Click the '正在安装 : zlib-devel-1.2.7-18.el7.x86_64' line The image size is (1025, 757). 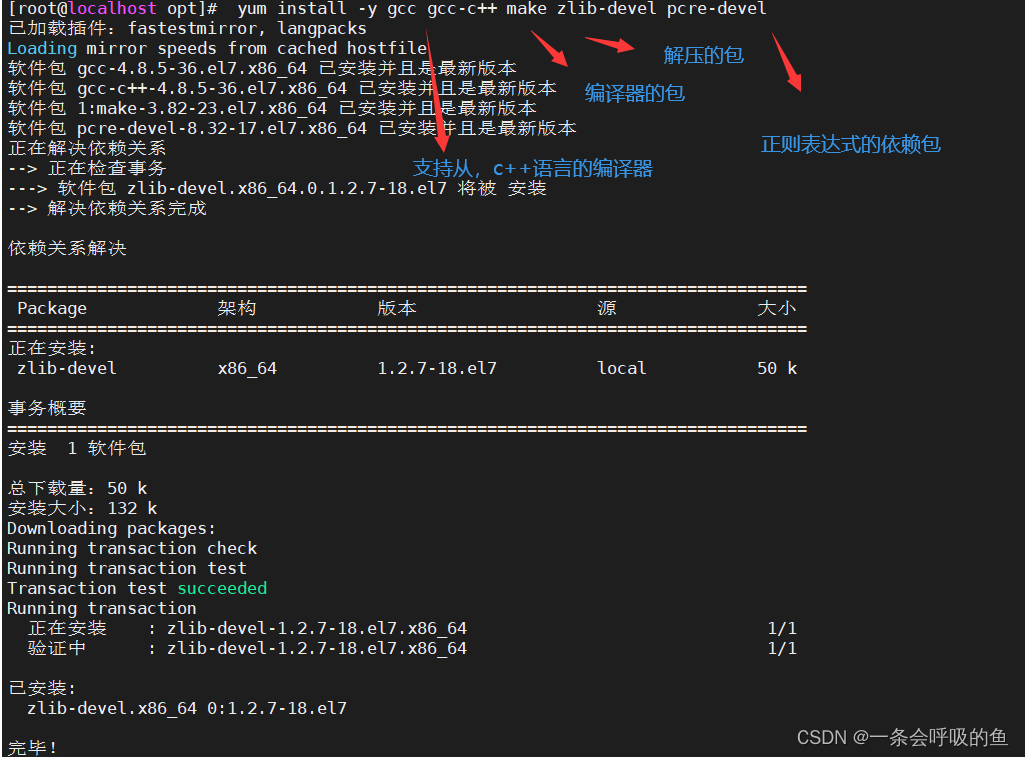click(x=247, y=629)
